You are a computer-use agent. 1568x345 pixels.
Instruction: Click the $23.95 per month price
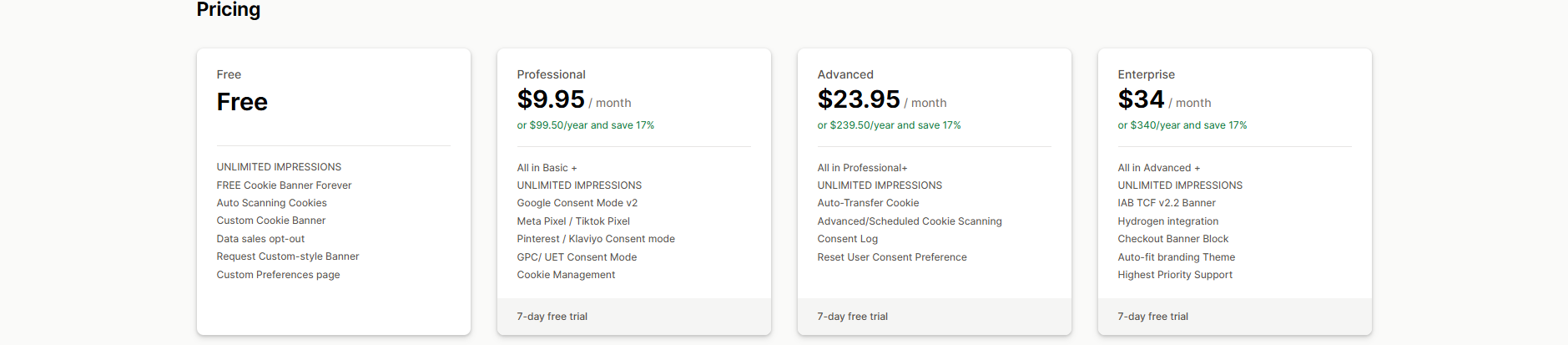click(x=859, y=99)
